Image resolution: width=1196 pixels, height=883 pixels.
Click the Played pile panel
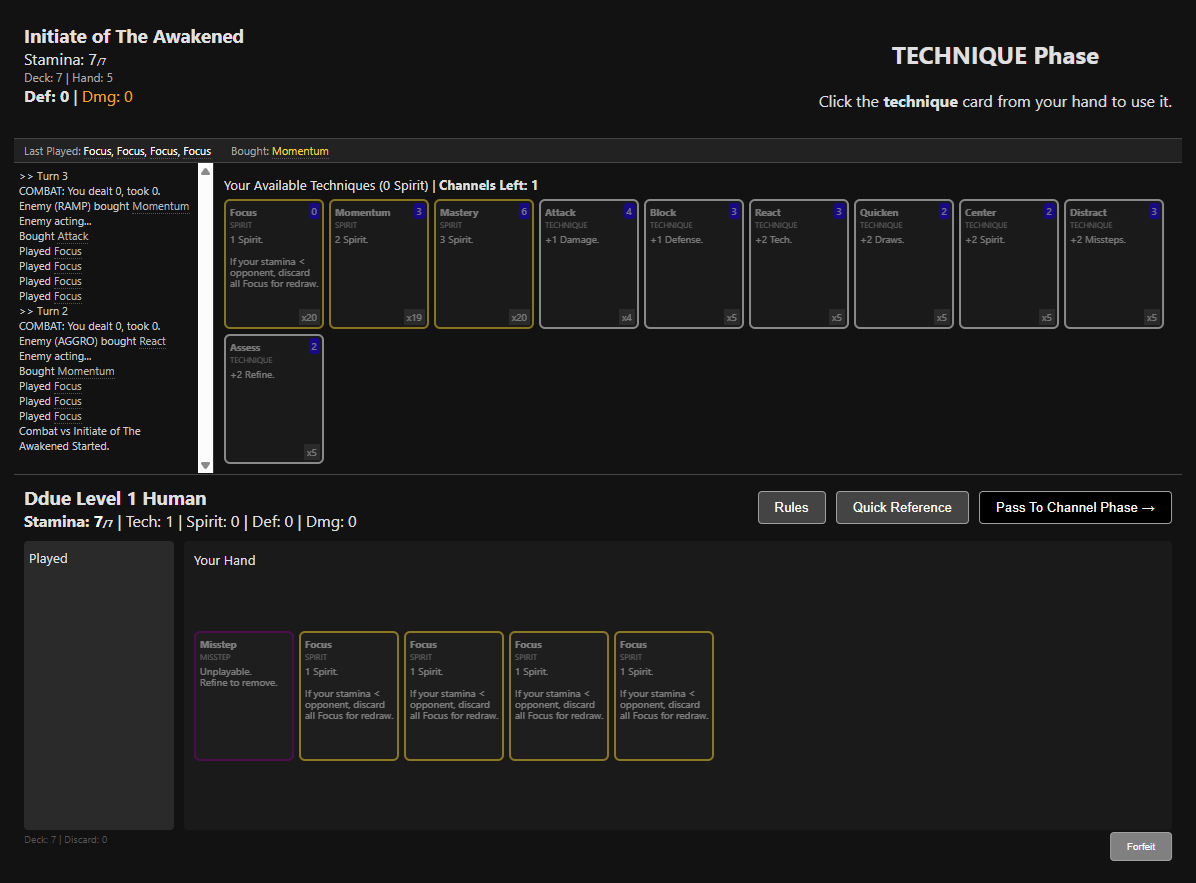coord(99,686)
